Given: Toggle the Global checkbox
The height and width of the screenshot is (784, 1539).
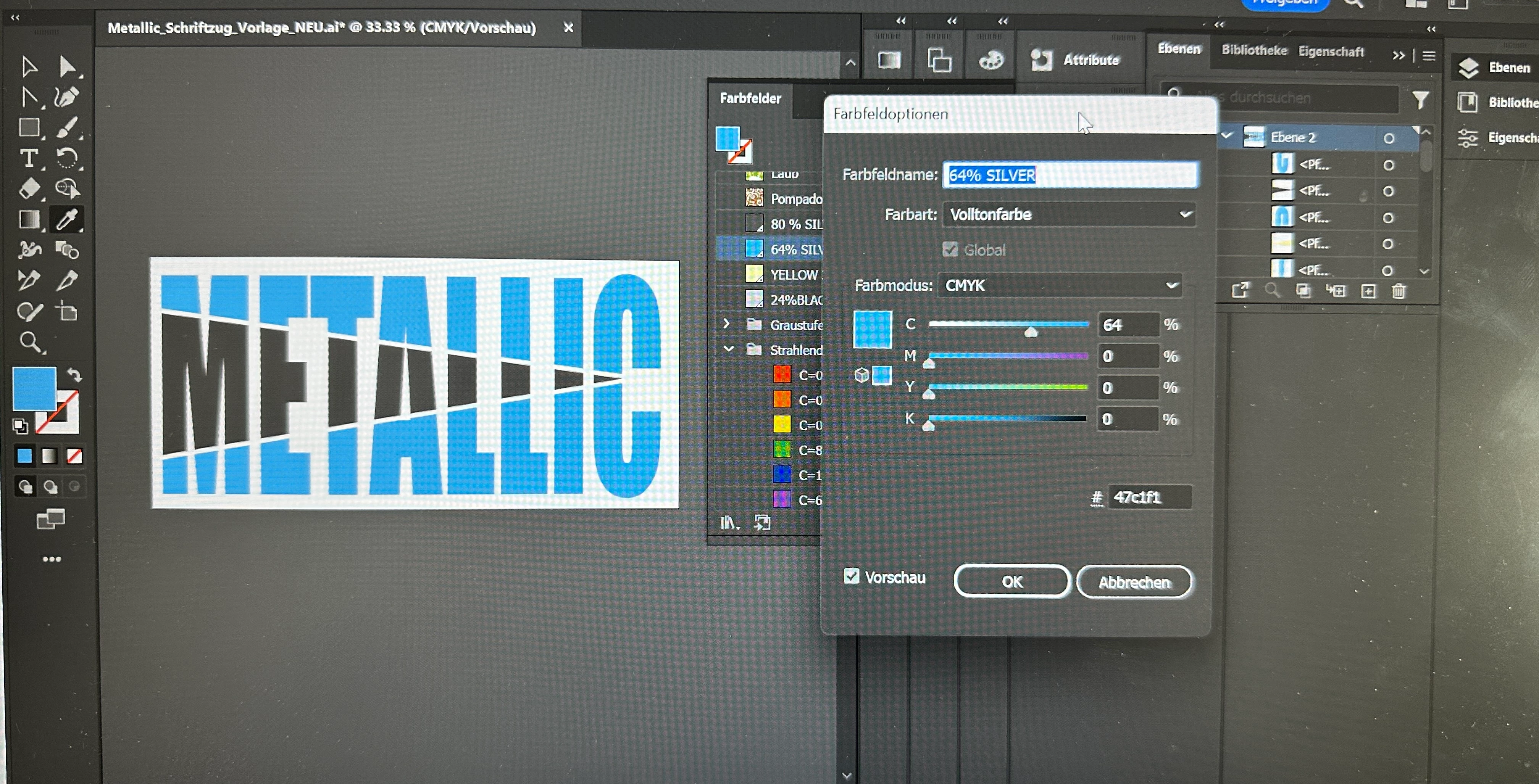Looking at the screenshot, I should [x=950, y=250].
